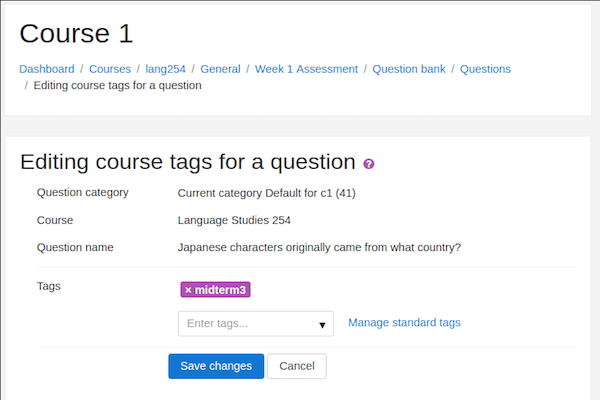Open Manage standard tags link
The width and height of the screenshot is (600, 400).
404,323
